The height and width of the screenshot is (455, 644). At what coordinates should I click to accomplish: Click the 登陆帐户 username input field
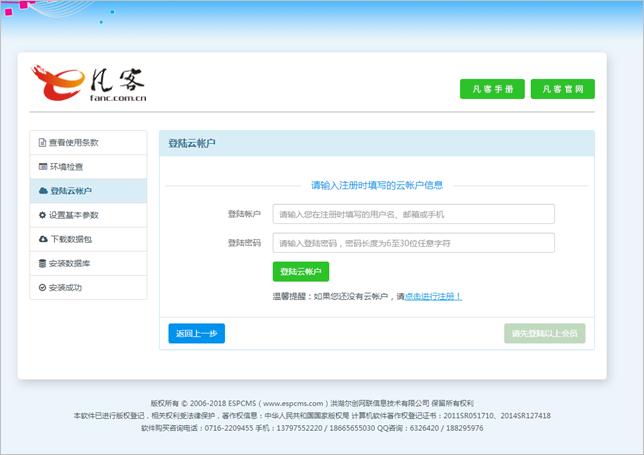[x=413, y=214]
